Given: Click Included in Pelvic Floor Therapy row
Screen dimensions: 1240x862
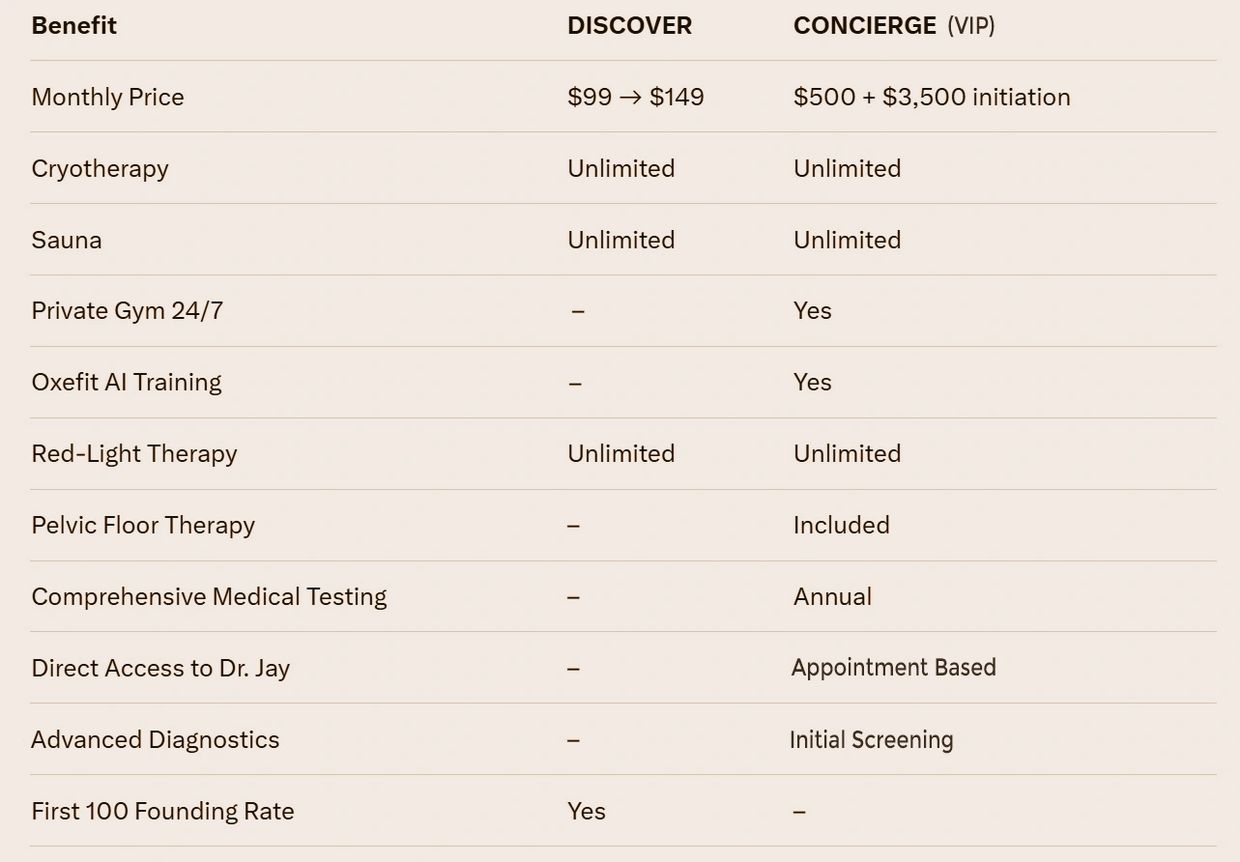Looking at the screenshot, I should pos(841,525).
